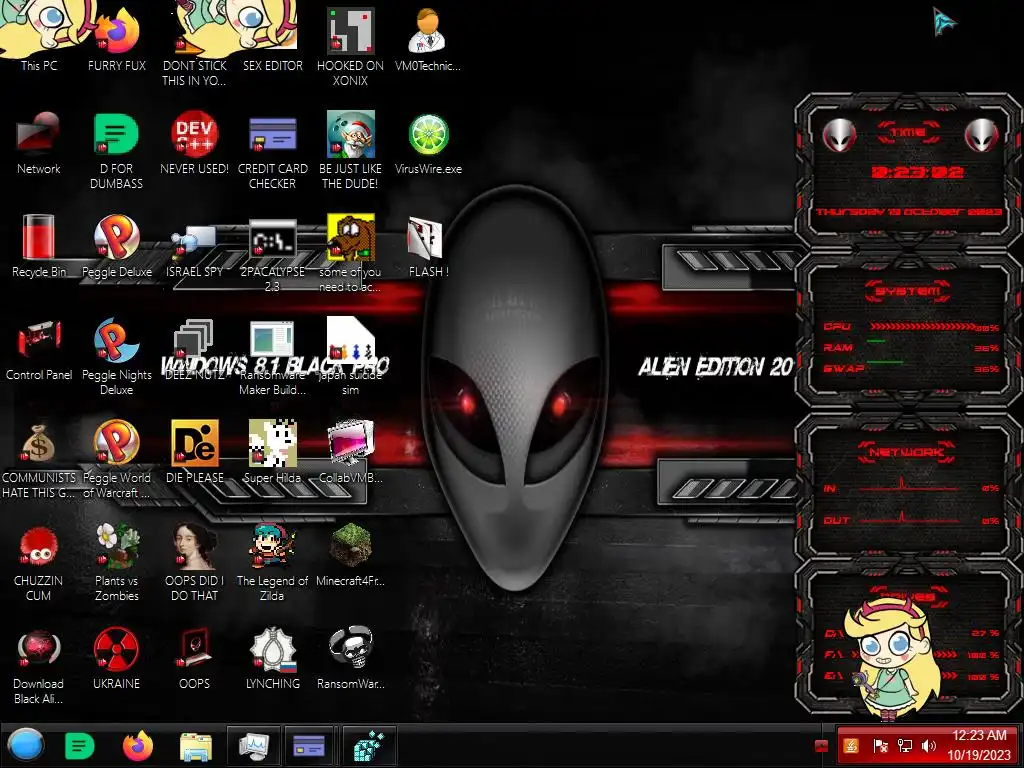This screenshot has height=768, width=1024.
Task: Select the FLASH ! desktop icon
Action: 428,245
